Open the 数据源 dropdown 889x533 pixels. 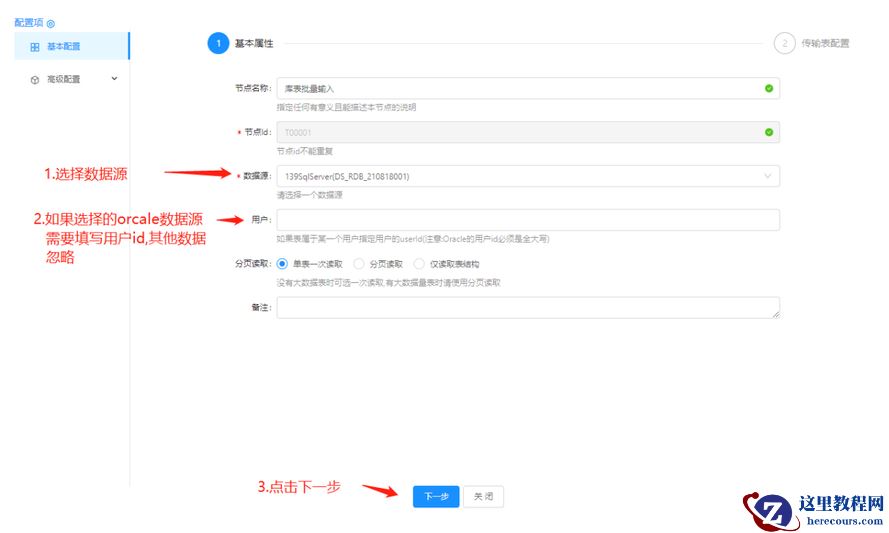tap(528, 176)
